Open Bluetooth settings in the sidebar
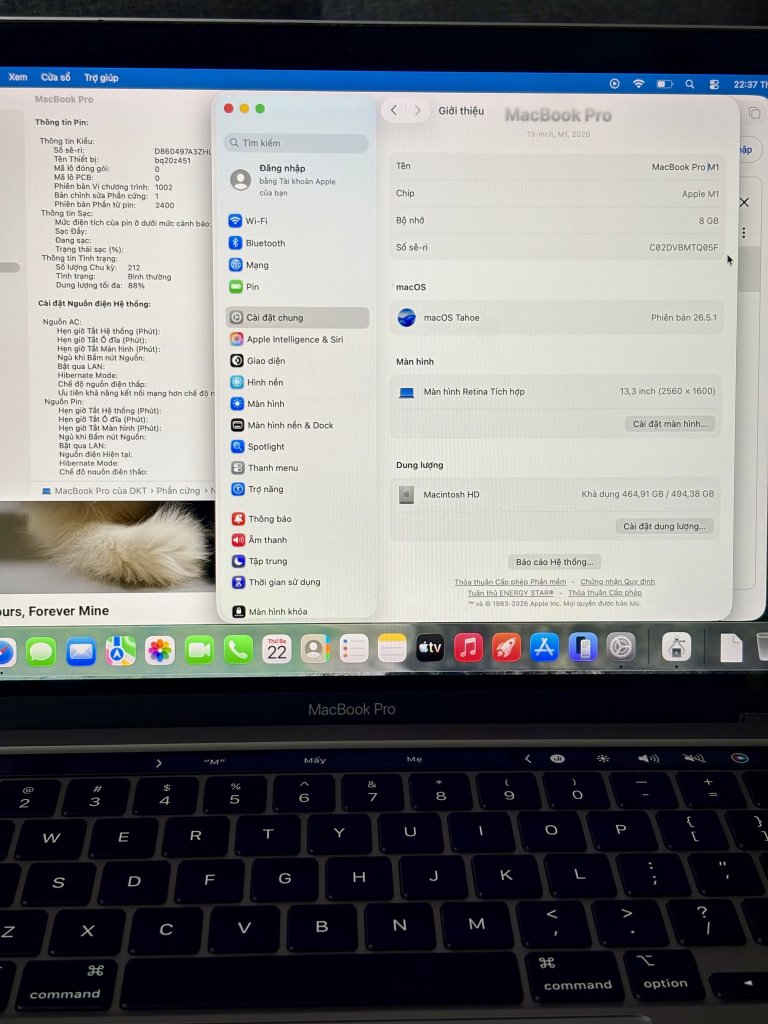 (x=257, y=243)
